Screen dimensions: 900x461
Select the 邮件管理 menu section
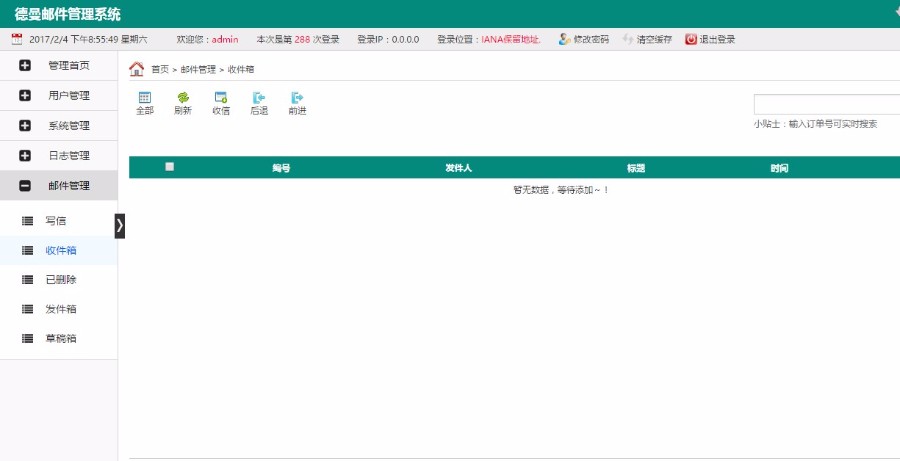59,185
